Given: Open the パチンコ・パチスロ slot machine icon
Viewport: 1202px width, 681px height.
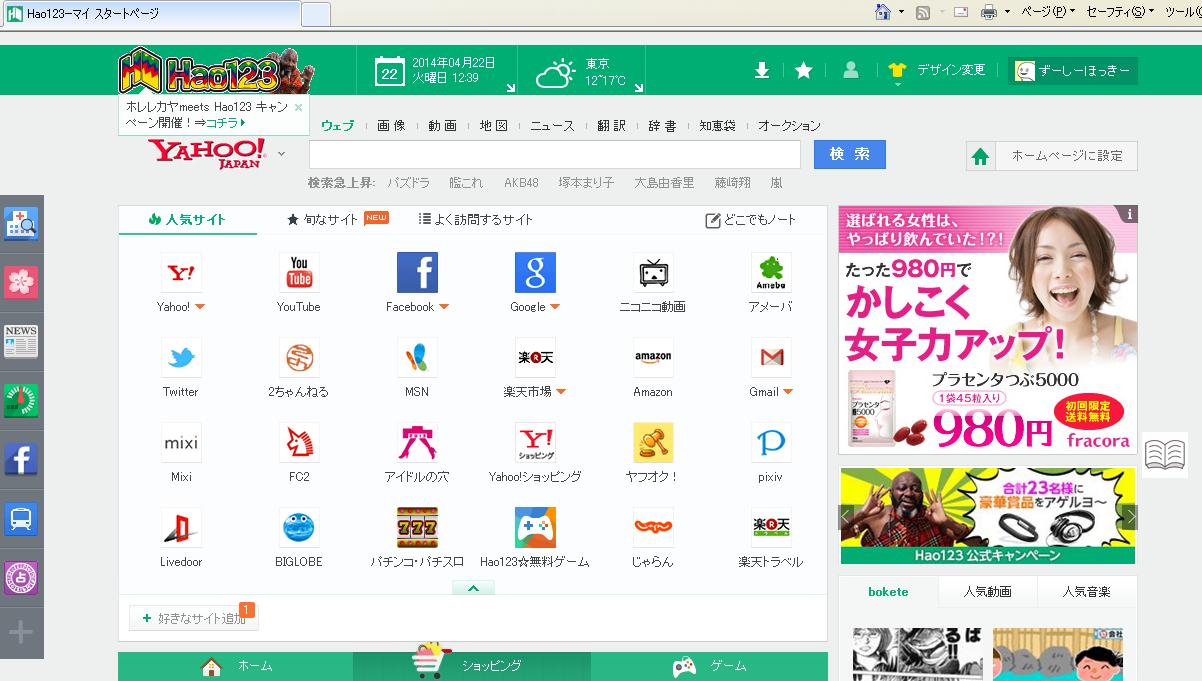Looking at the screenshot, I should (x=417, y=527).
